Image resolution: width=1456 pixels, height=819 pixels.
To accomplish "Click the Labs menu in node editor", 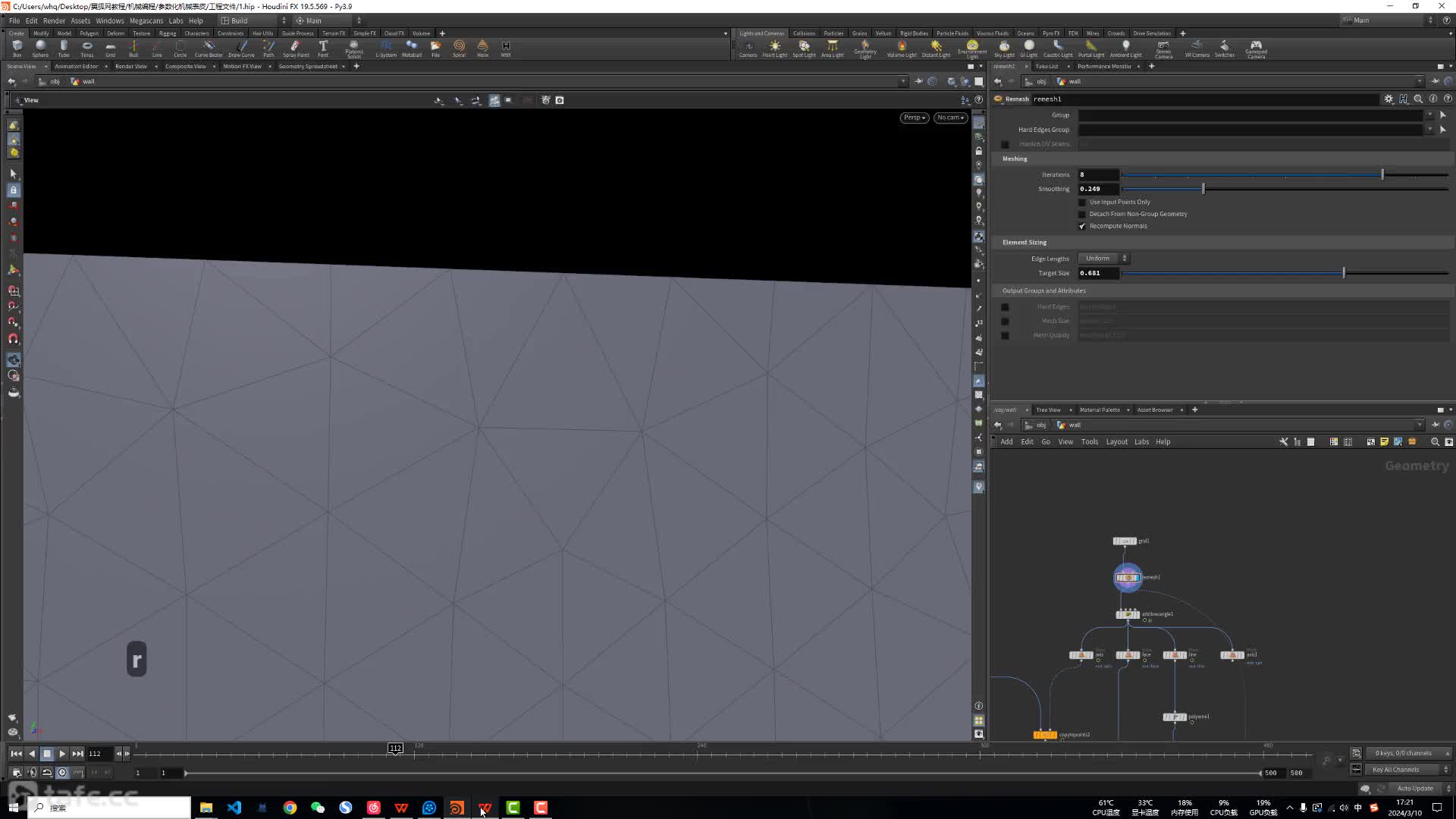I will [x=1141, y=441].
